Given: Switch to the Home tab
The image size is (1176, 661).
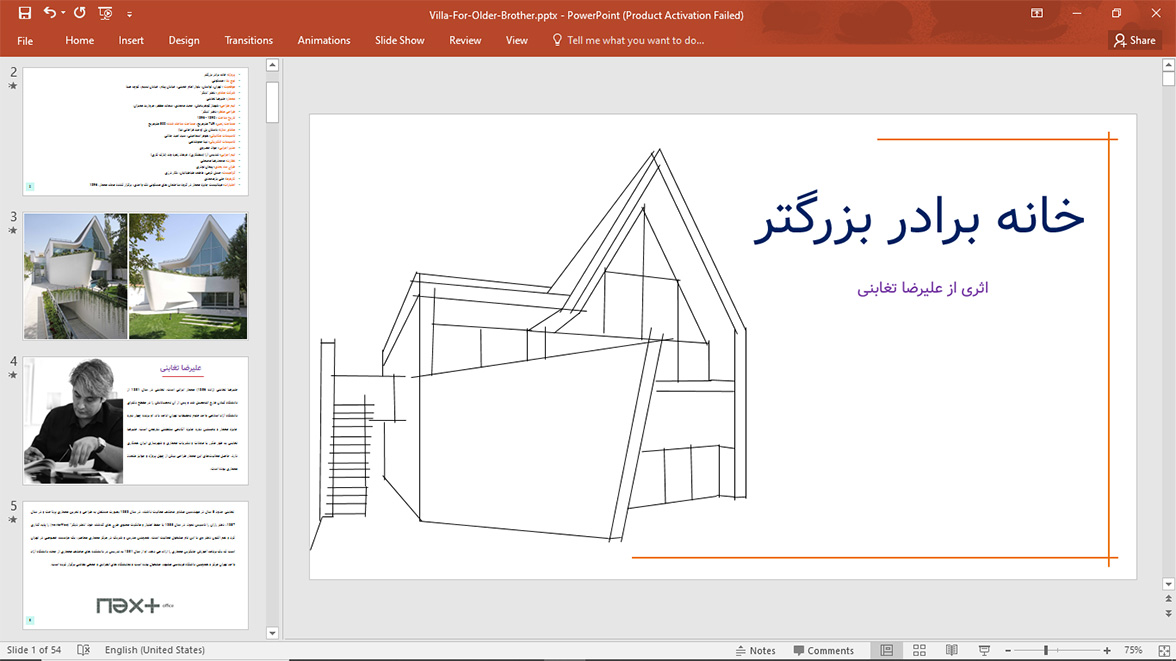Looking at the screenshot, I should pyautogui.click(x=80, y=41).
